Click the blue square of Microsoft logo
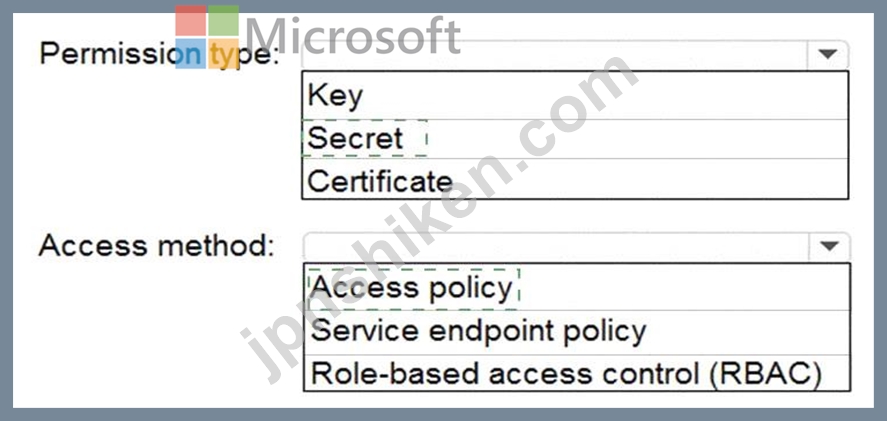Viewport: 887px width, 421px height. point(191,54)
